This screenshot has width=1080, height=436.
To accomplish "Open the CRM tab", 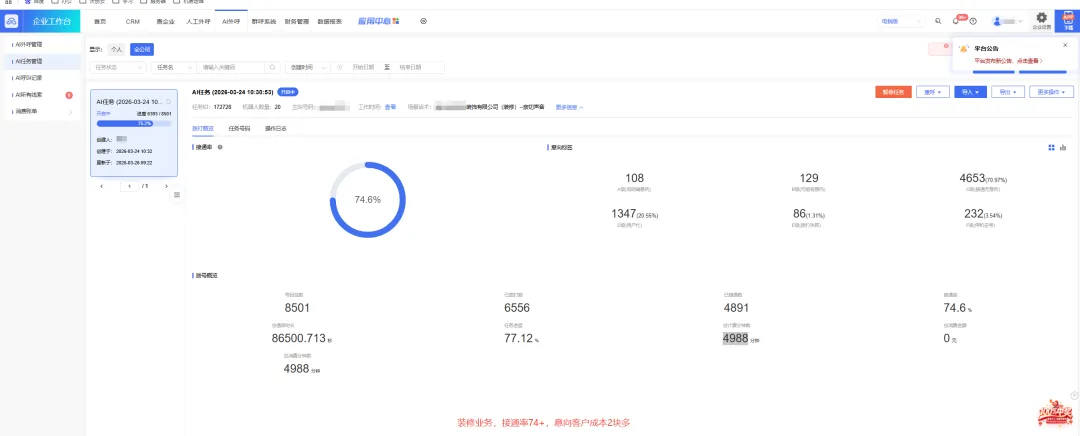I will point(133,21).
